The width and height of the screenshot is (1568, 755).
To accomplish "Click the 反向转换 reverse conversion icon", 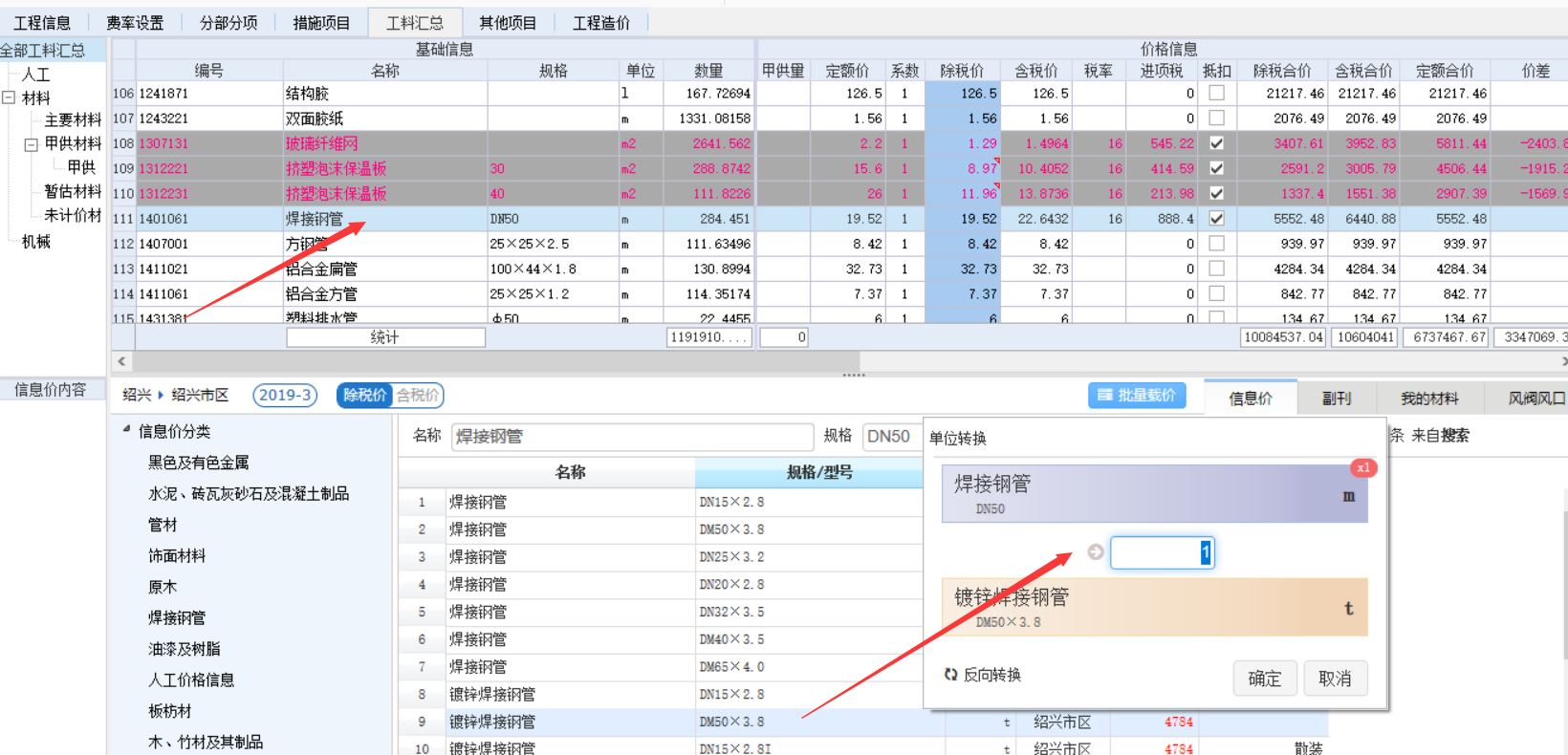I will tap(950, 675).
